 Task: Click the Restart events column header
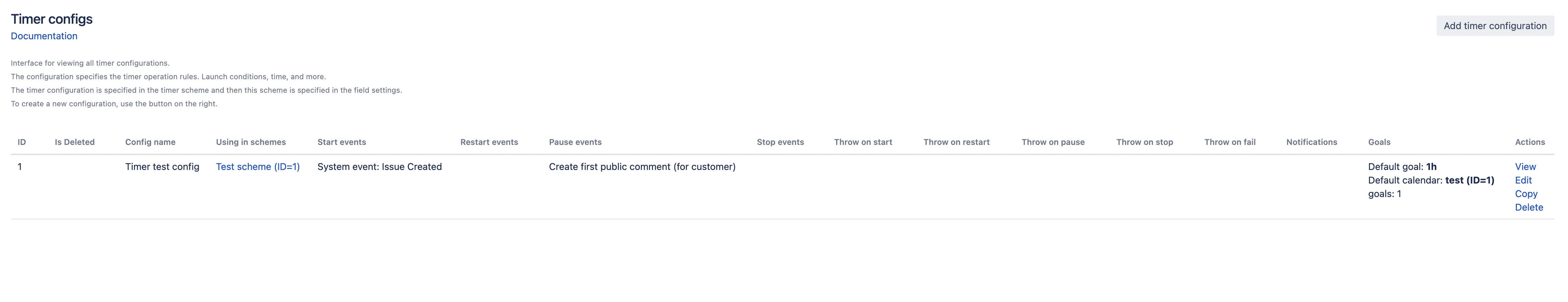click(x=489, y=142)
